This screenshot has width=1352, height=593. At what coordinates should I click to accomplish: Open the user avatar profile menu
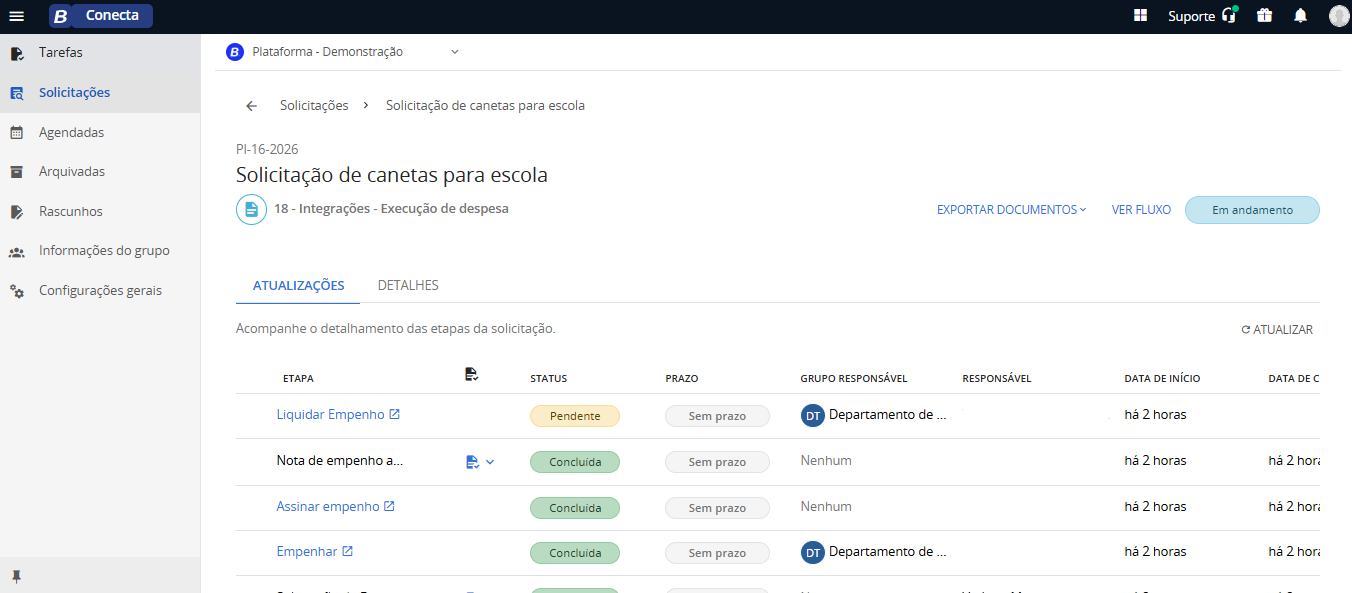click(1339, 16)
